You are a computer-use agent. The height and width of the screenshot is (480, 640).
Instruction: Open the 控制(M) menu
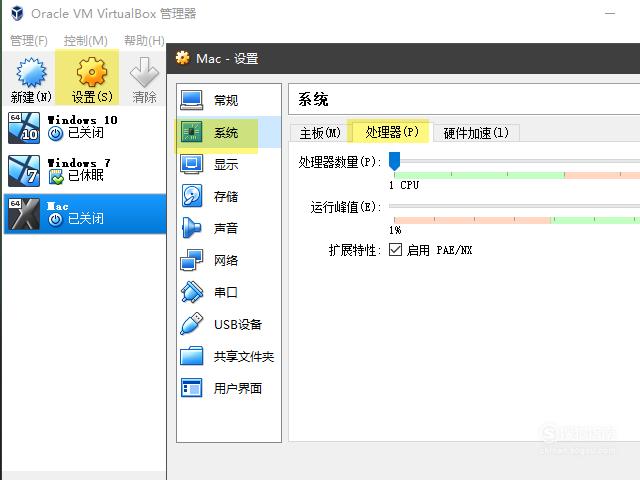[86, 40]
